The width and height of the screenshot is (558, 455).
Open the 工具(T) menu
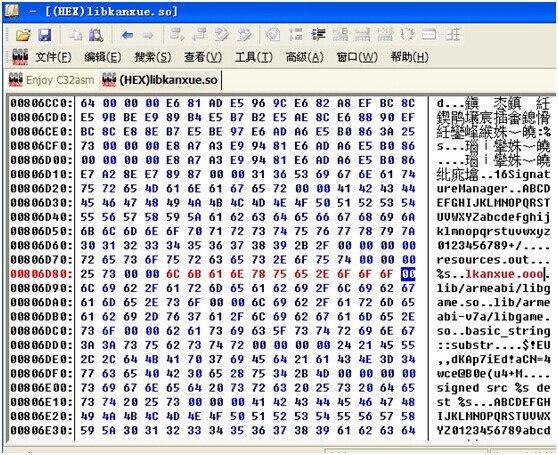(x=254, y=57)
